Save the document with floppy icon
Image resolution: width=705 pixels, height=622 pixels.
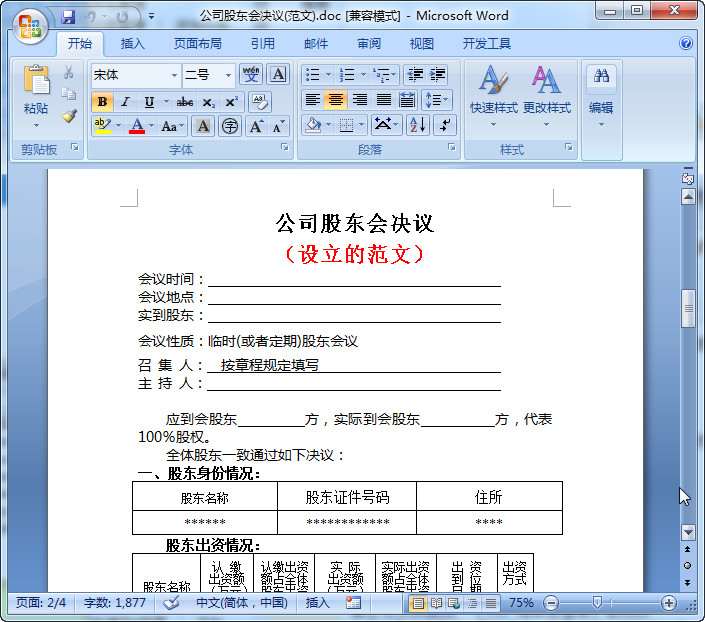click(68, 17)
